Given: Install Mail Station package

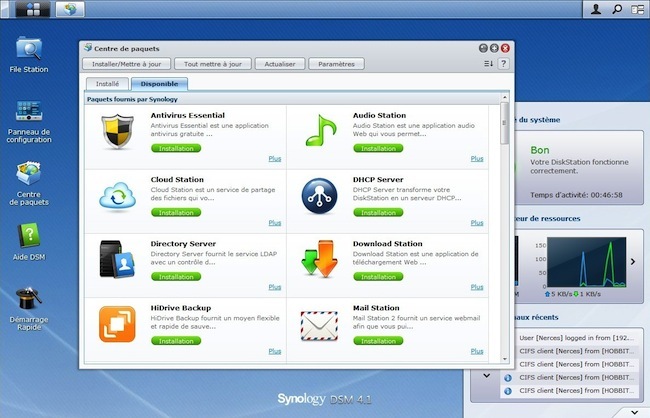Looking at the screenshot, I should (378, 341).
